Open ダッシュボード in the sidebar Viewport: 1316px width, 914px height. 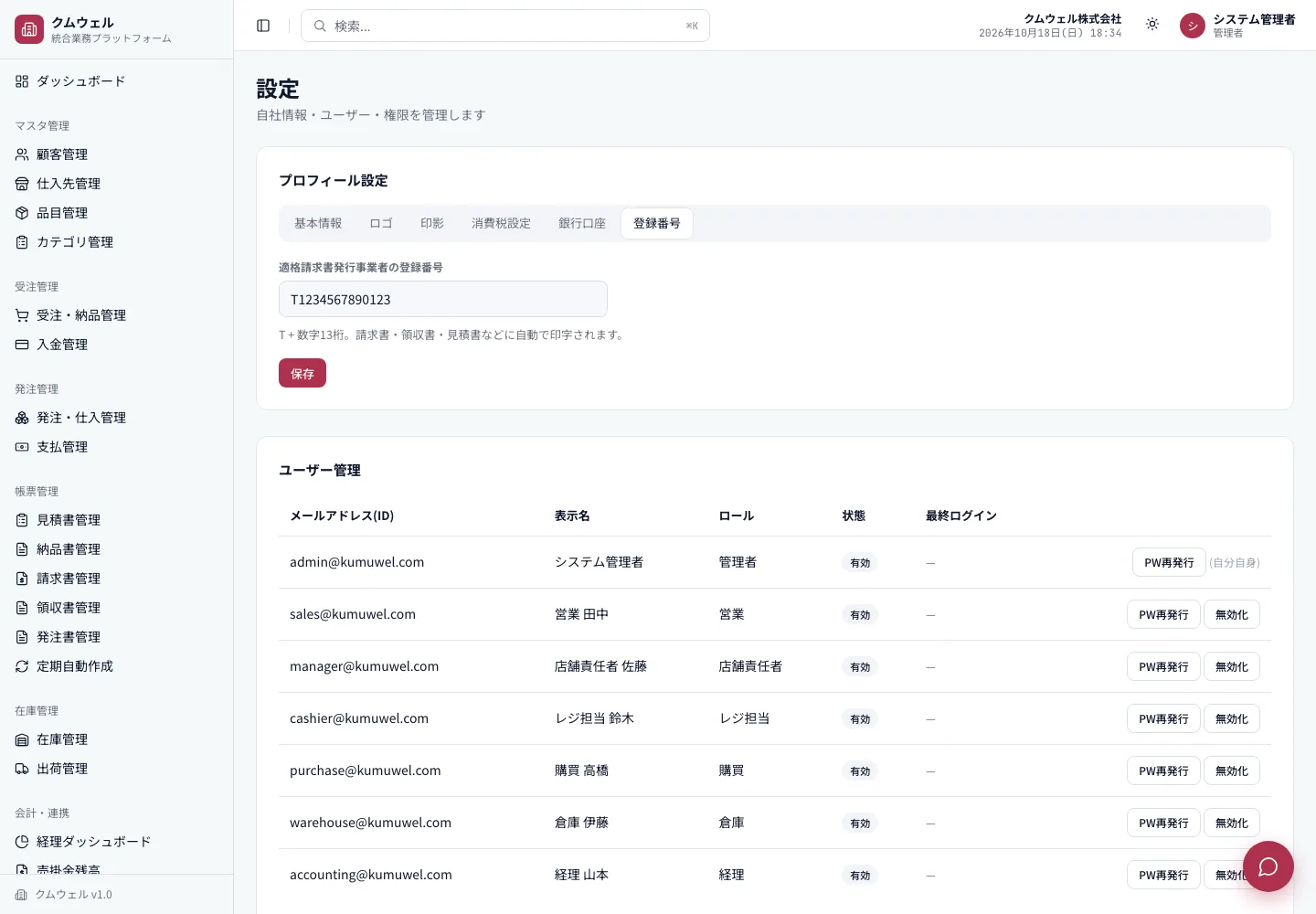tap(116, 81)
